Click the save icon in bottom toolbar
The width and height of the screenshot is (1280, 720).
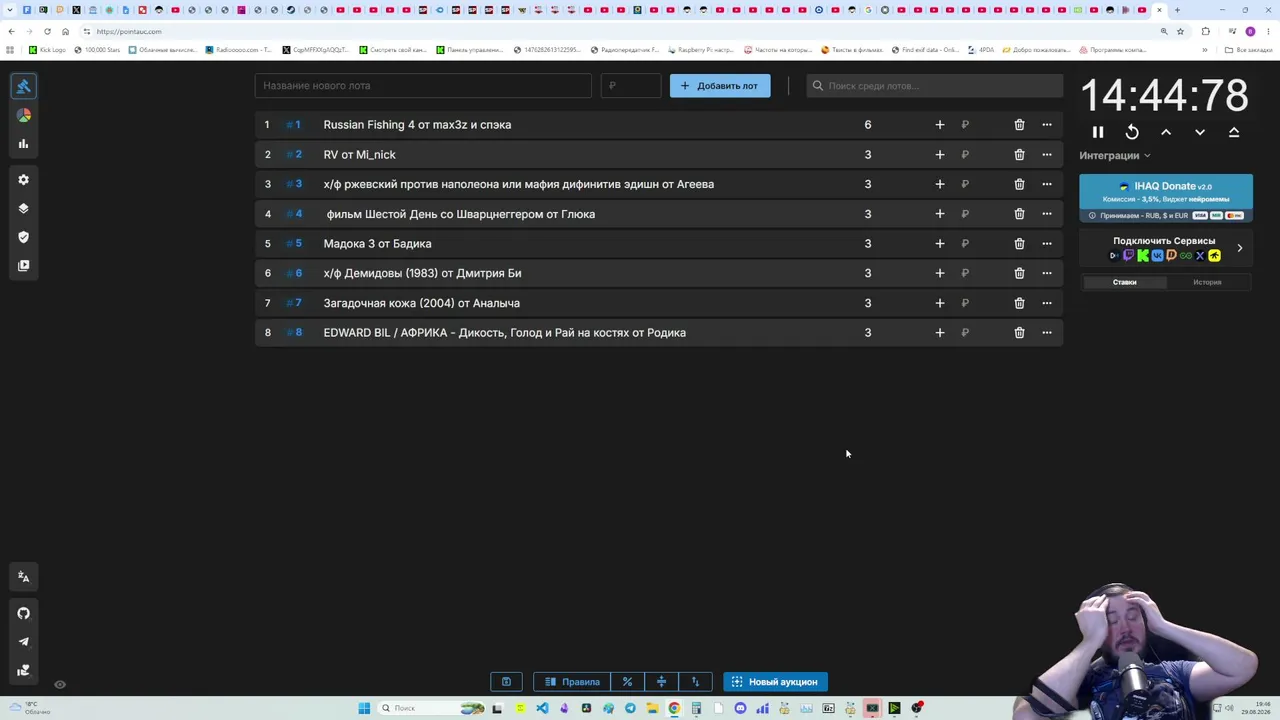point(506,682)
